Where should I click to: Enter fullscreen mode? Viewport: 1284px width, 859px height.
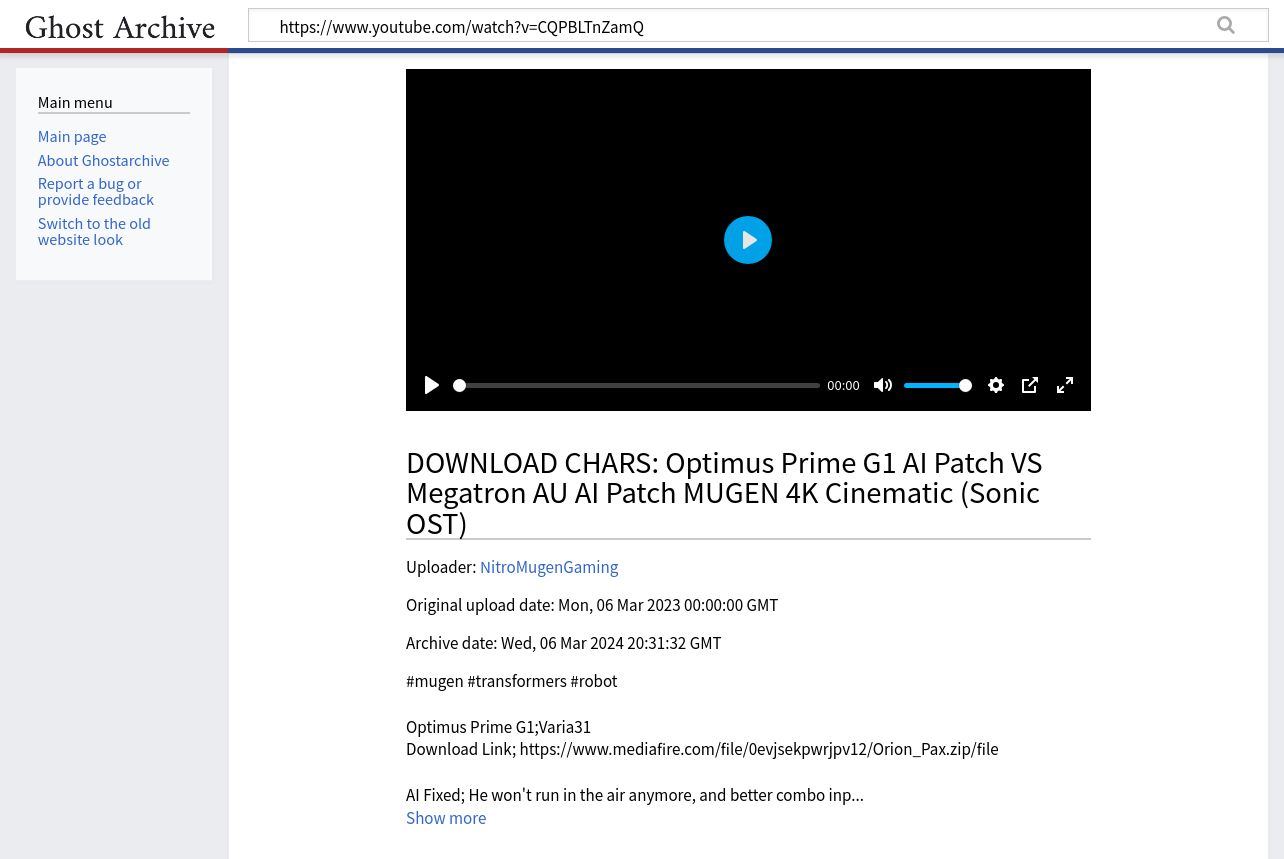tap(1065, 385)
